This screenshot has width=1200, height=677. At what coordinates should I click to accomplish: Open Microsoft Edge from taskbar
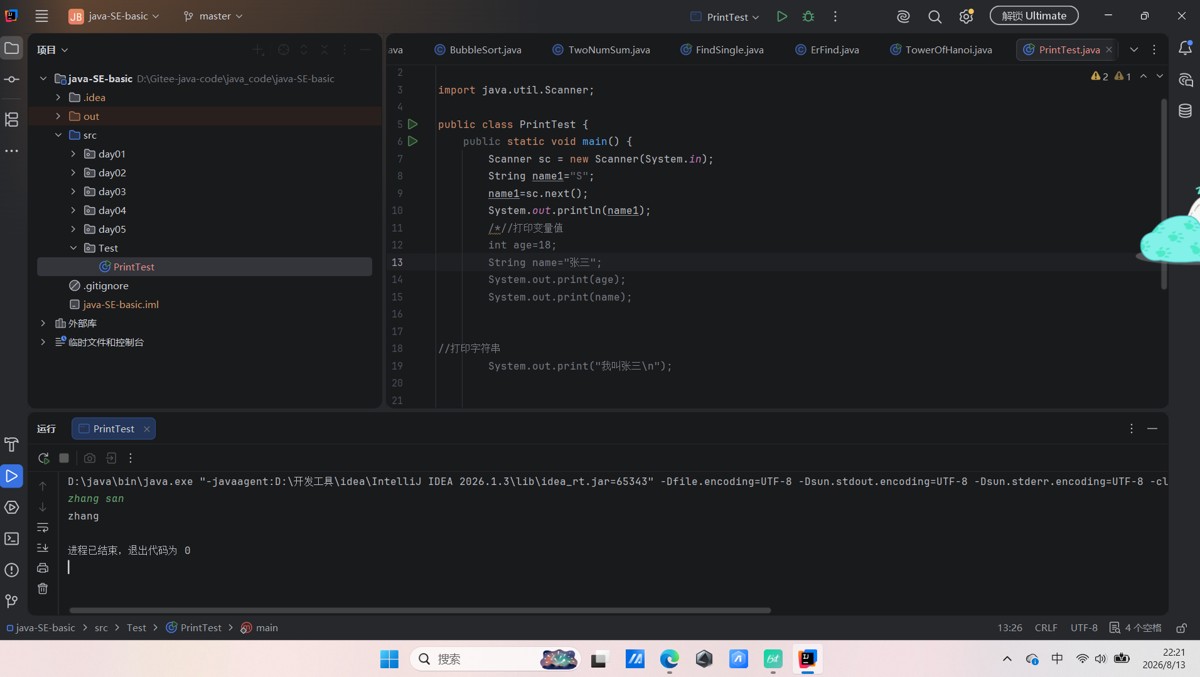click(669, 658)
